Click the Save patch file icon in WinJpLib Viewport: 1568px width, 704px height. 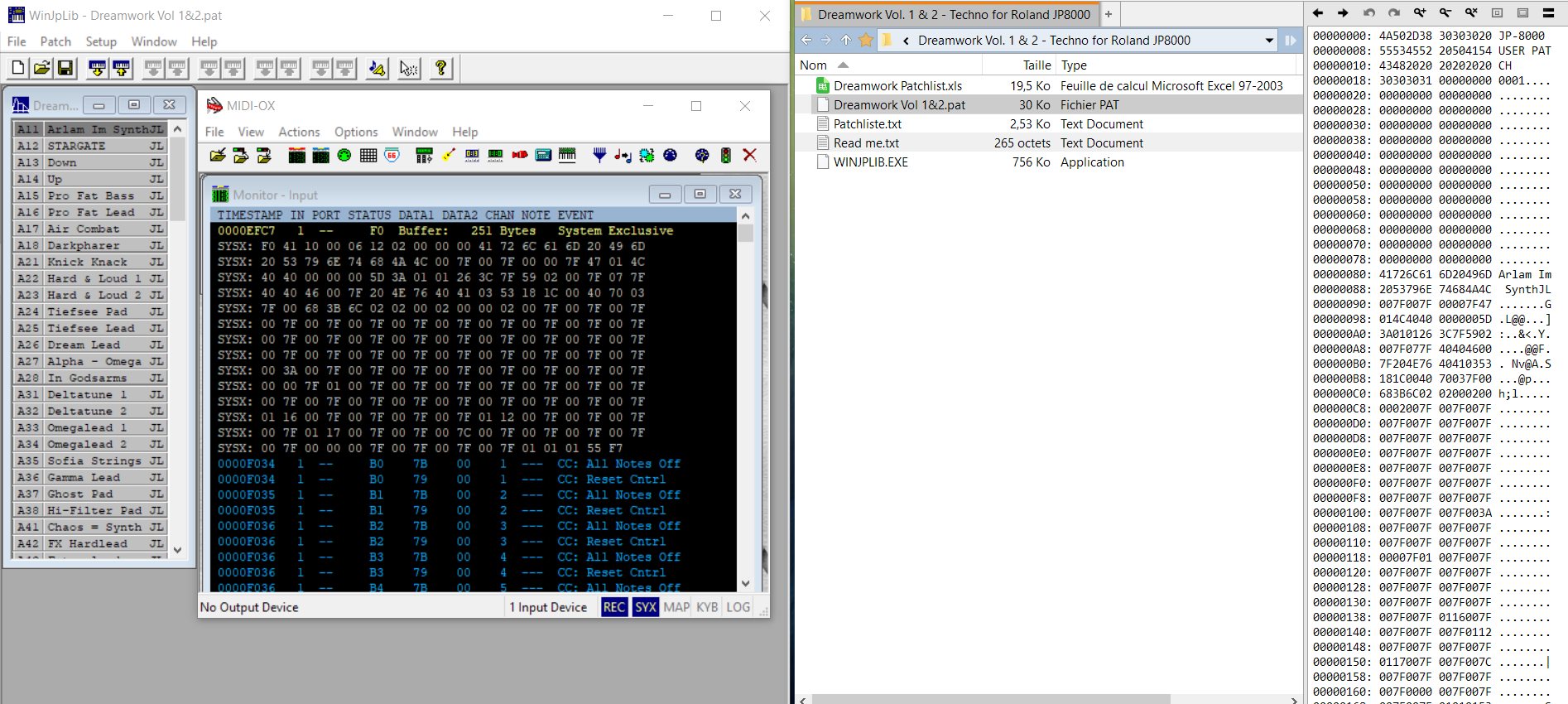click(x=65, y=69)
